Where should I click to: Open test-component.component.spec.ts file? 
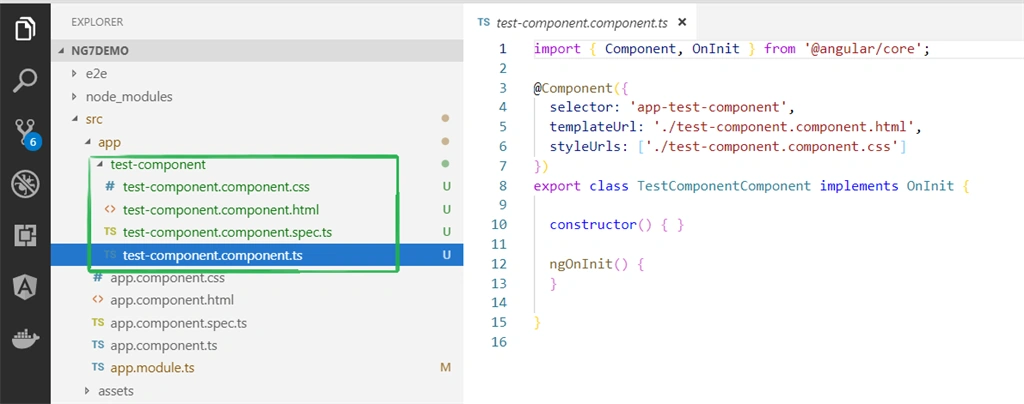[227, 232]
